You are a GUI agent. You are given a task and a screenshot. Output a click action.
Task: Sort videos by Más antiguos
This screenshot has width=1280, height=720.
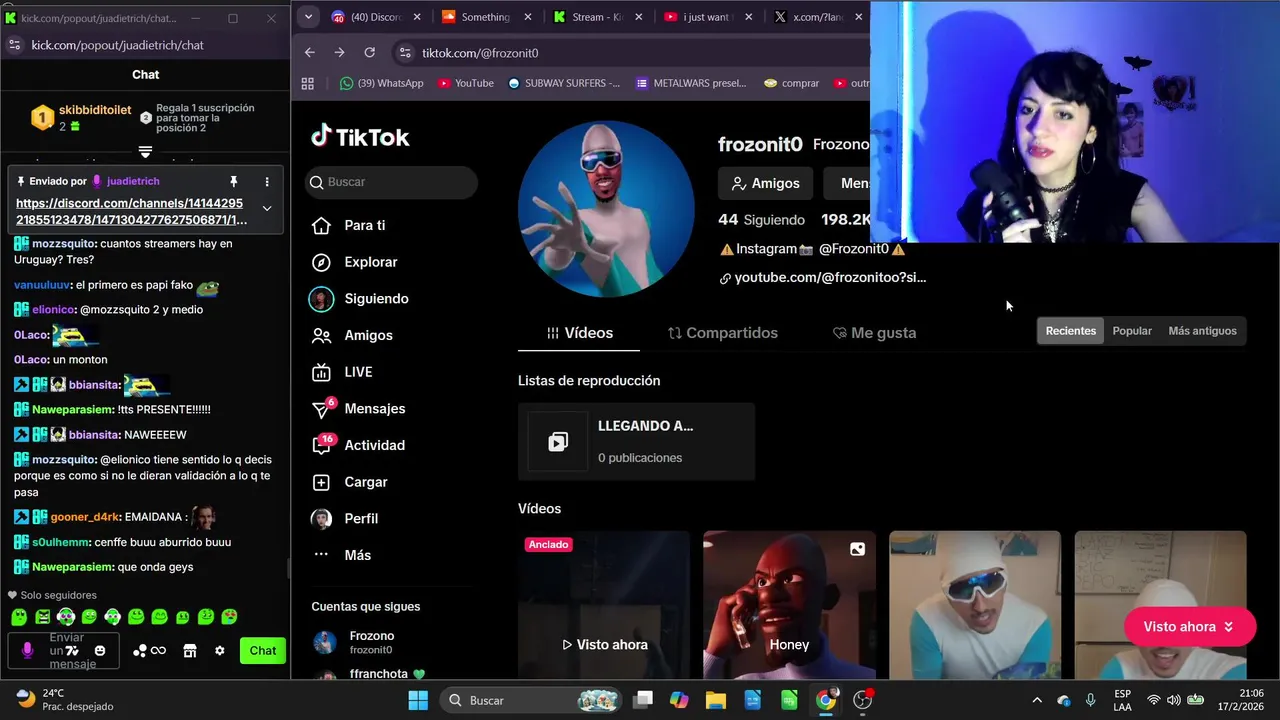1202,331
